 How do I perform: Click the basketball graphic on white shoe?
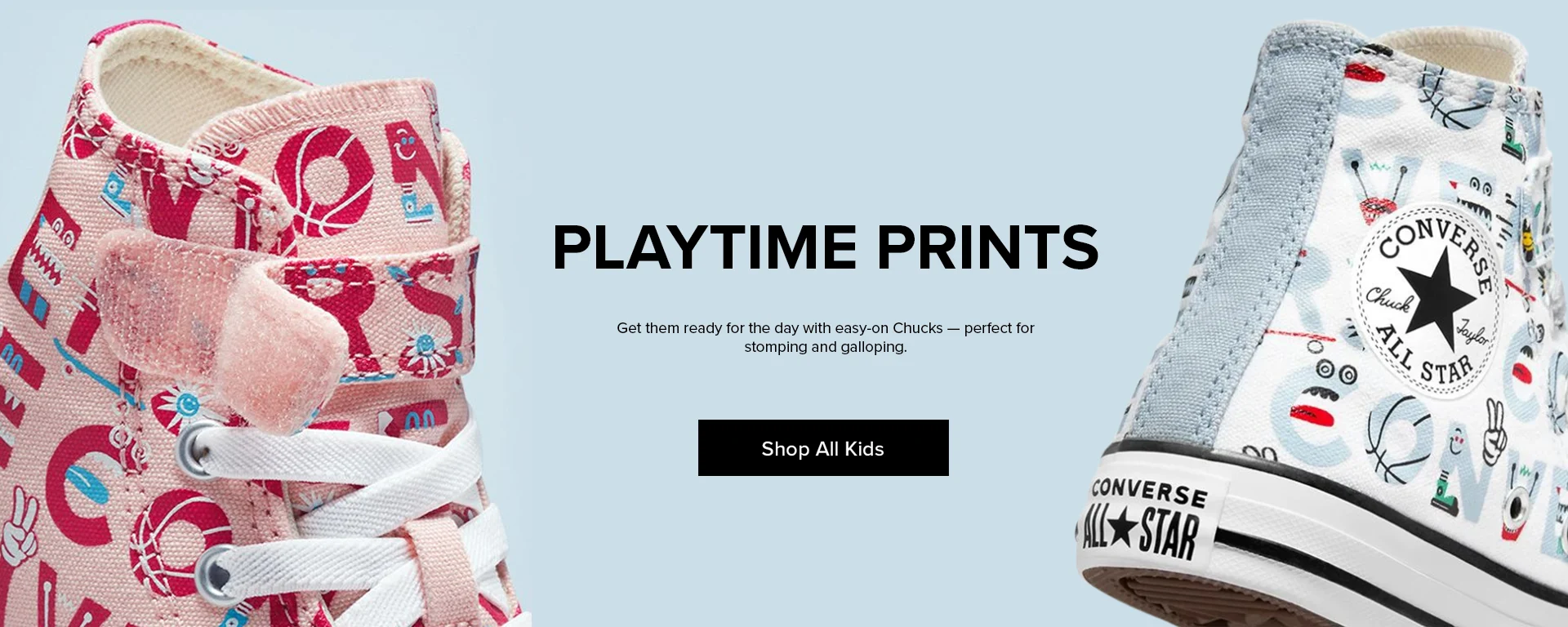tap(1398, 439)
